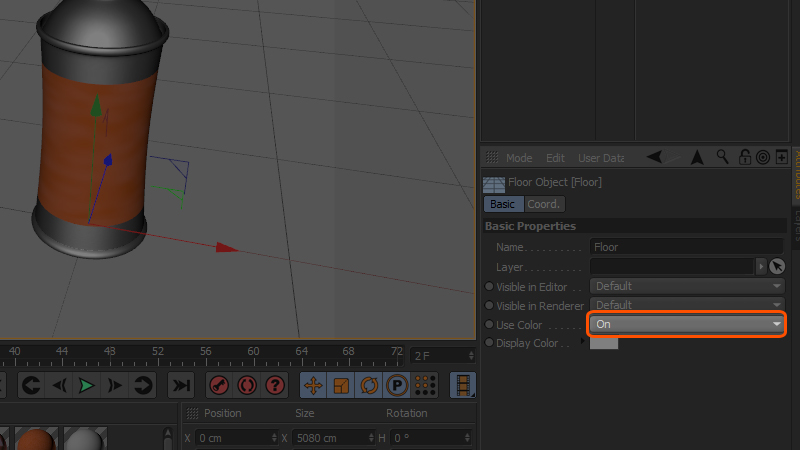This screenshot has height=450, width=800.
Task: Click the lock element padlock icon
Action: pyautogui.click(x=744, y=157)
